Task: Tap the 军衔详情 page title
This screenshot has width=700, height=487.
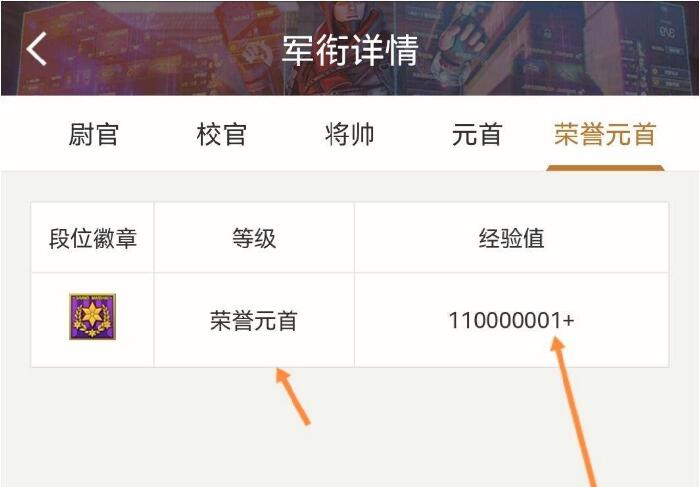Action: coord(350,50)
